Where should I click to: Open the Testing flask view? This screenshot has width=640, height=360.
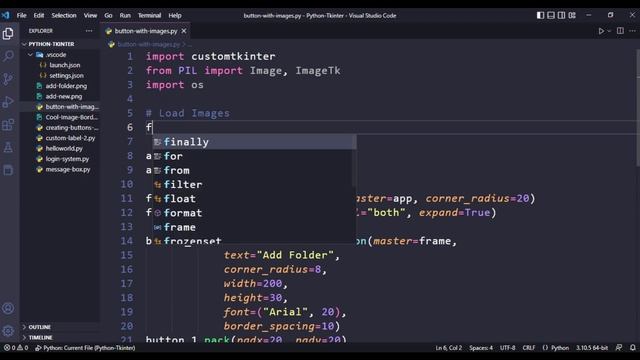point(8,147)
